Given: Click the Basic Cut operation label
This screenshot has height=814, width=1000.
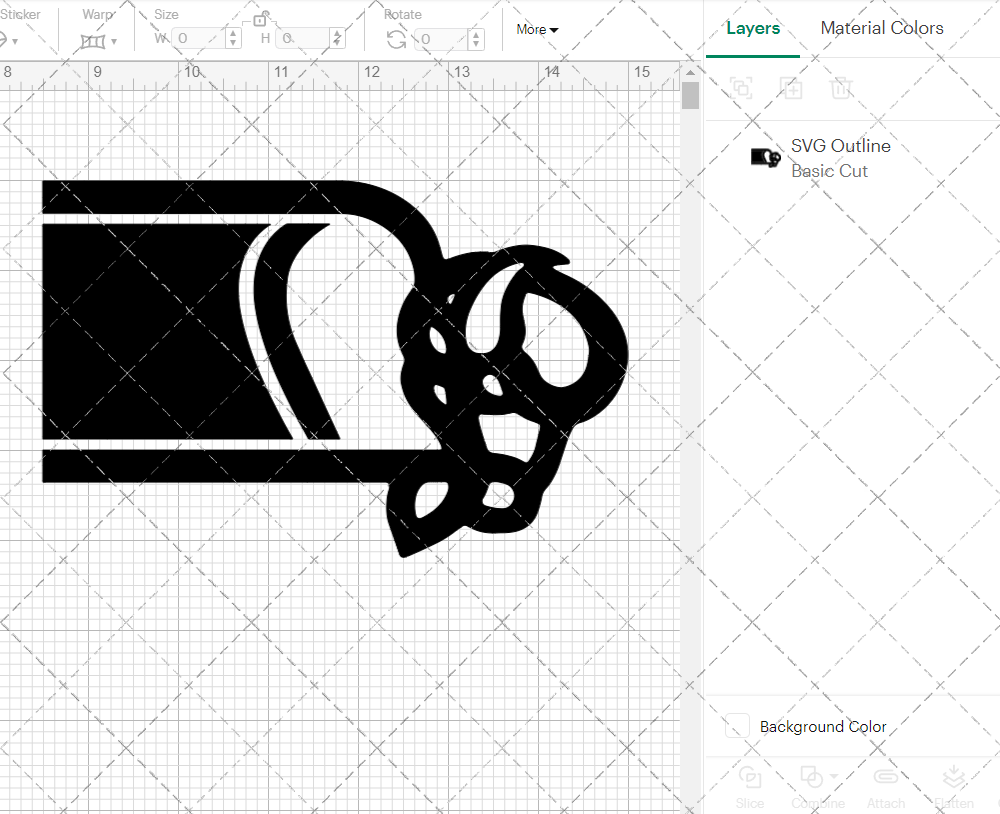Looking at the screenshot, I should point(829,171).
